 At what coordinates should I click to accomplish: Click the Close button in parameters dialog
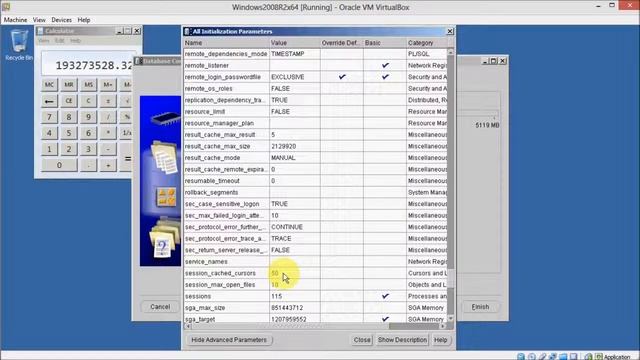pyautogui.click(x=362, y=340)
